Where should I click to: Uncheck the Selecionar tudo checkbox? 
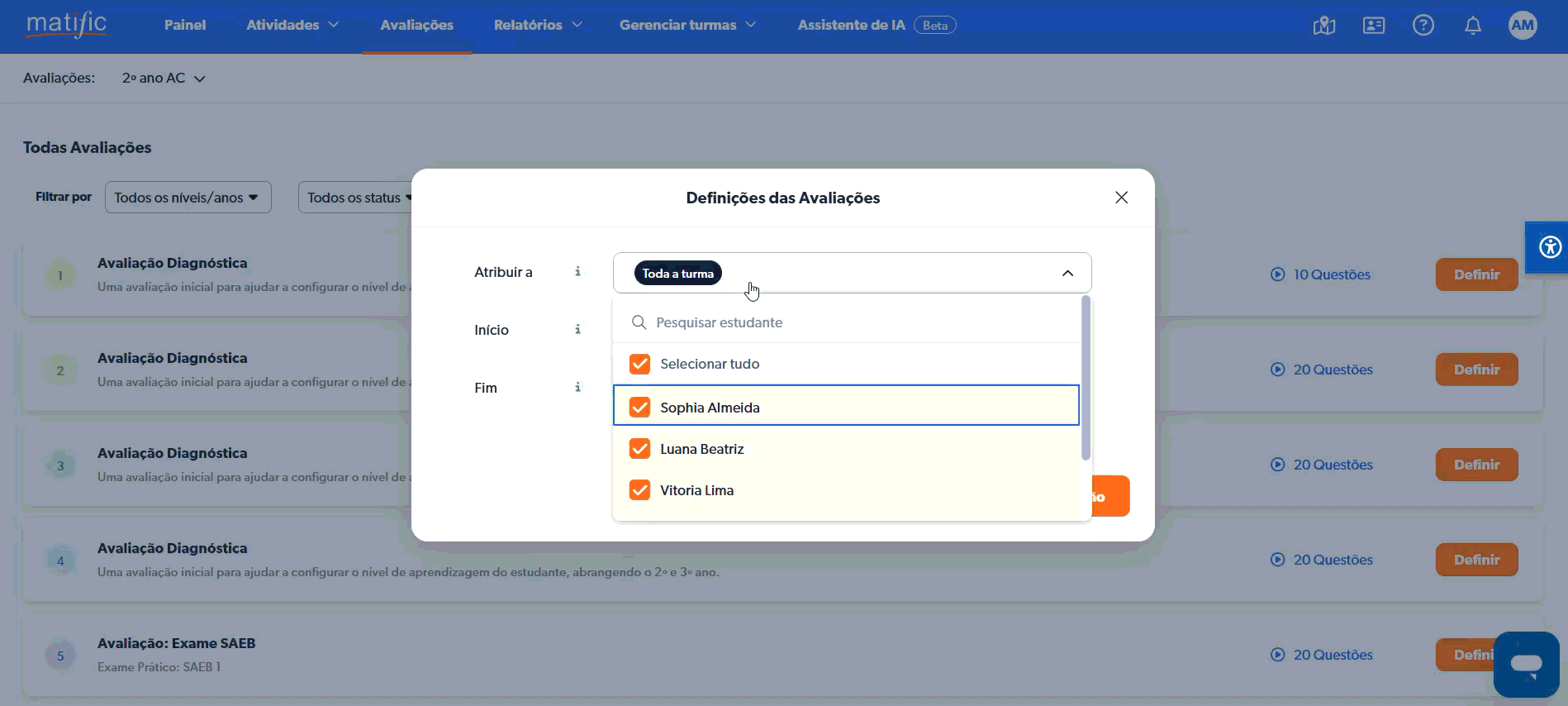pos(639,364)
